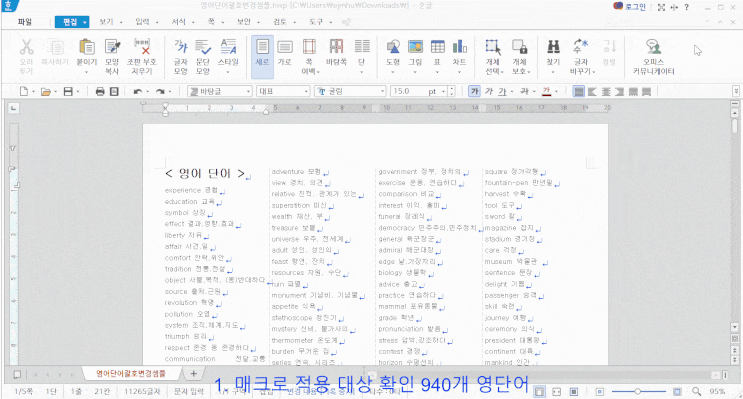Open print preview icon beside printer
The height and width of the screenshot is (399, 743).
click(x=114, y=91)
